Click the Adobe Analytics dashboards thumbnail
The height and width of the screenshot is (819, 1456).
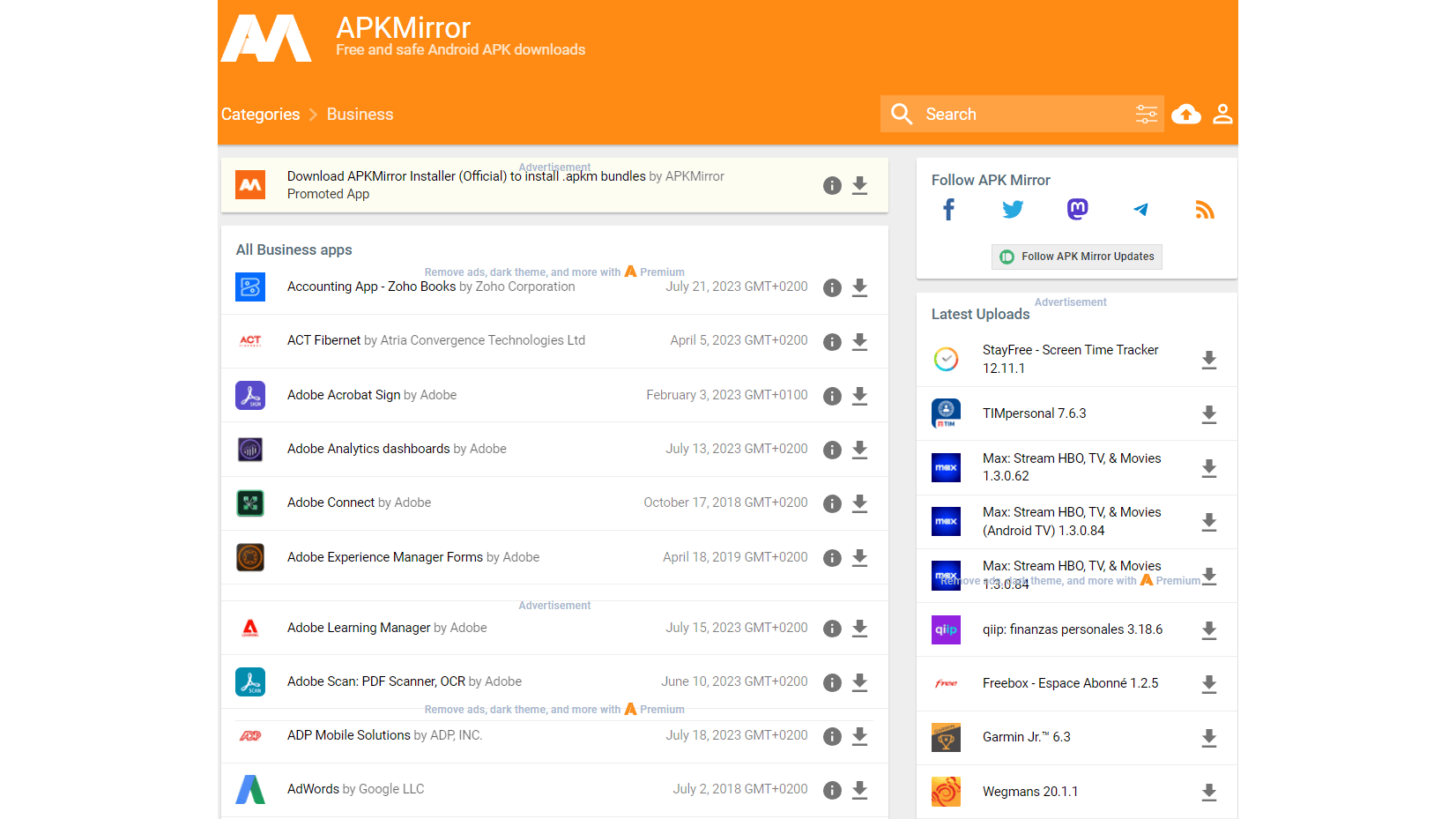coord(250,450)
